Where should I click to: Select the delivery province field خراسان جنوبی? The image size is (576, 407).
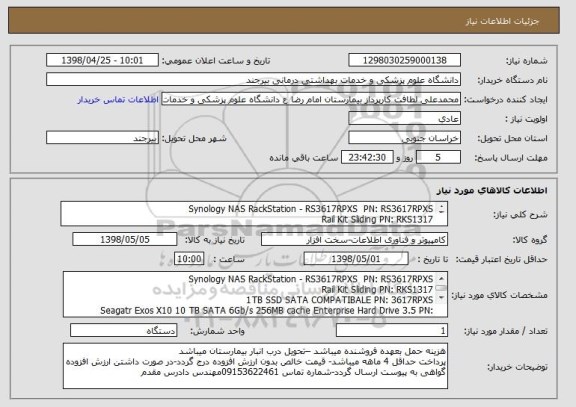click(x=404, y=138)
